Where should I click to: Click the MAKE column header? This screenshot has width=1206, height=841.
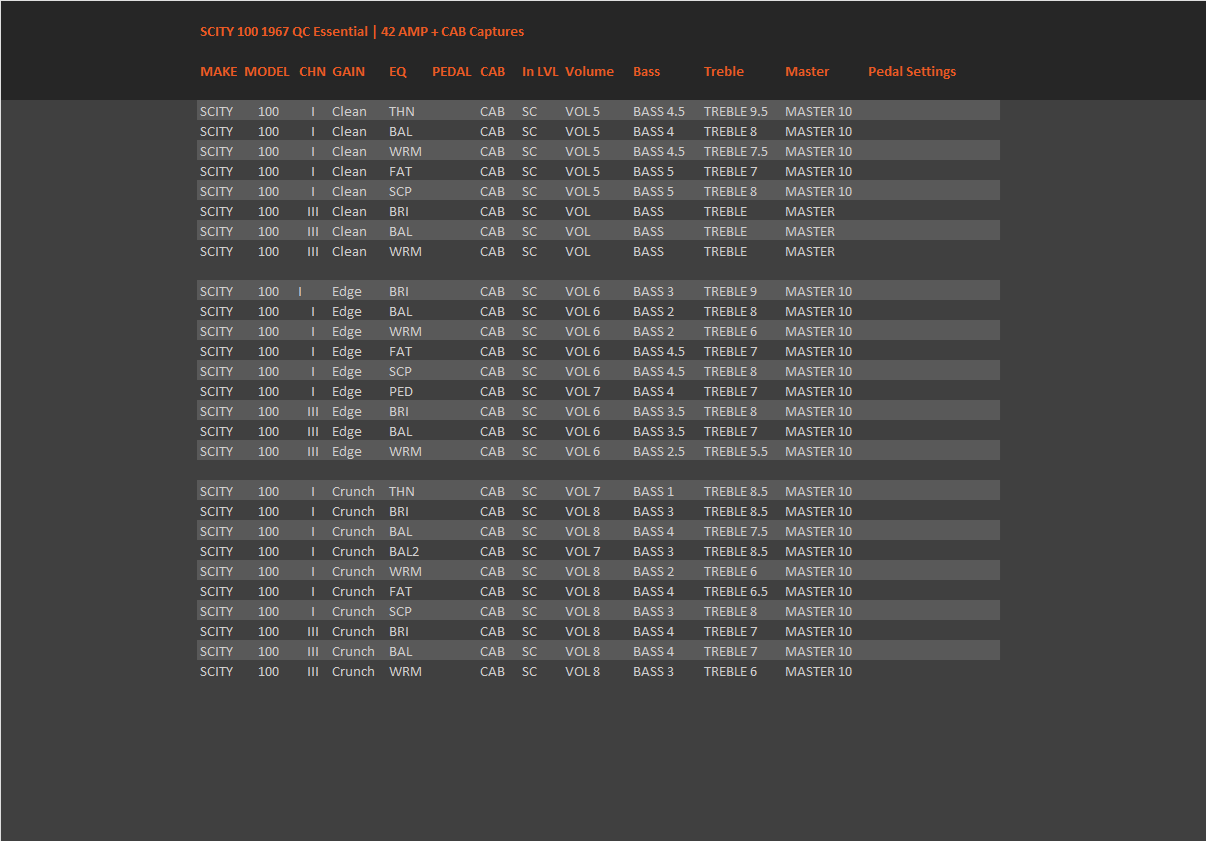click(x=219, y=71)
